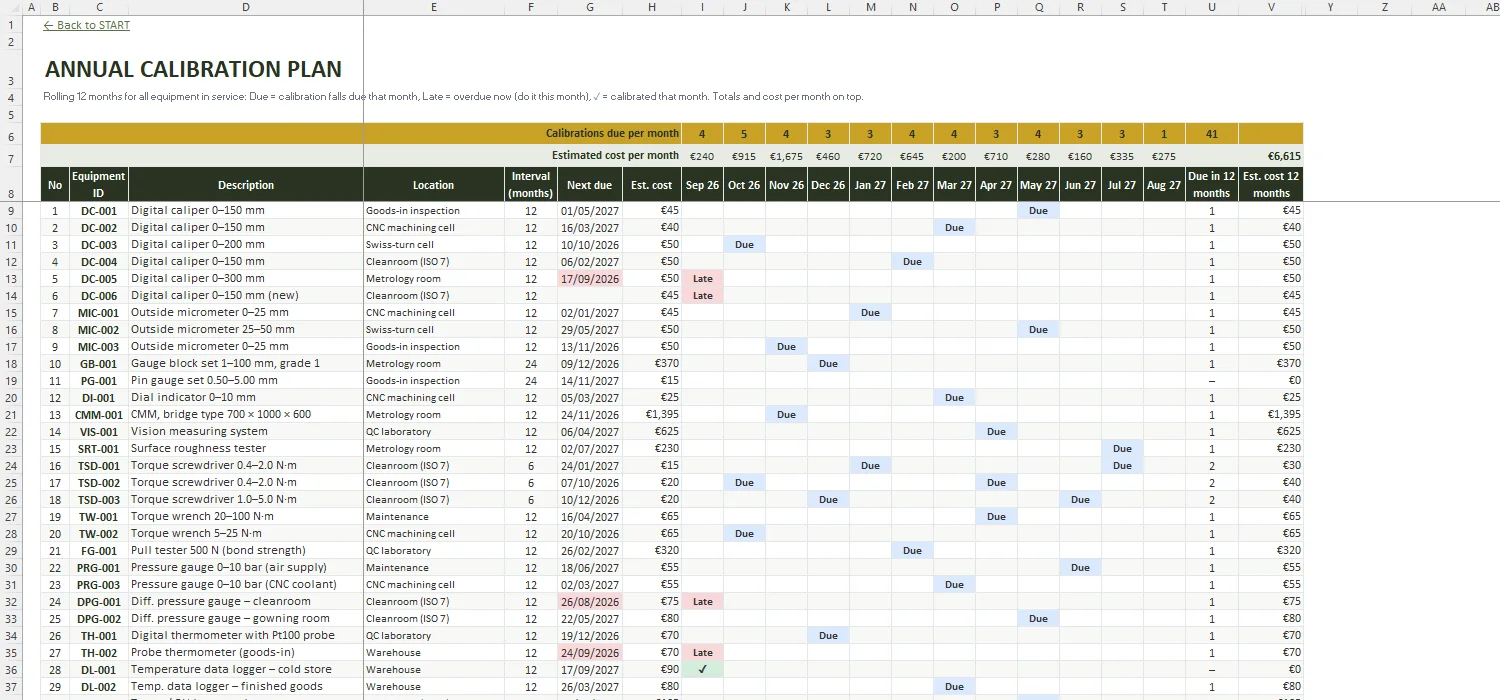
Task: Click the next due date 01/05/2027
Action: (x=589, y=211)
